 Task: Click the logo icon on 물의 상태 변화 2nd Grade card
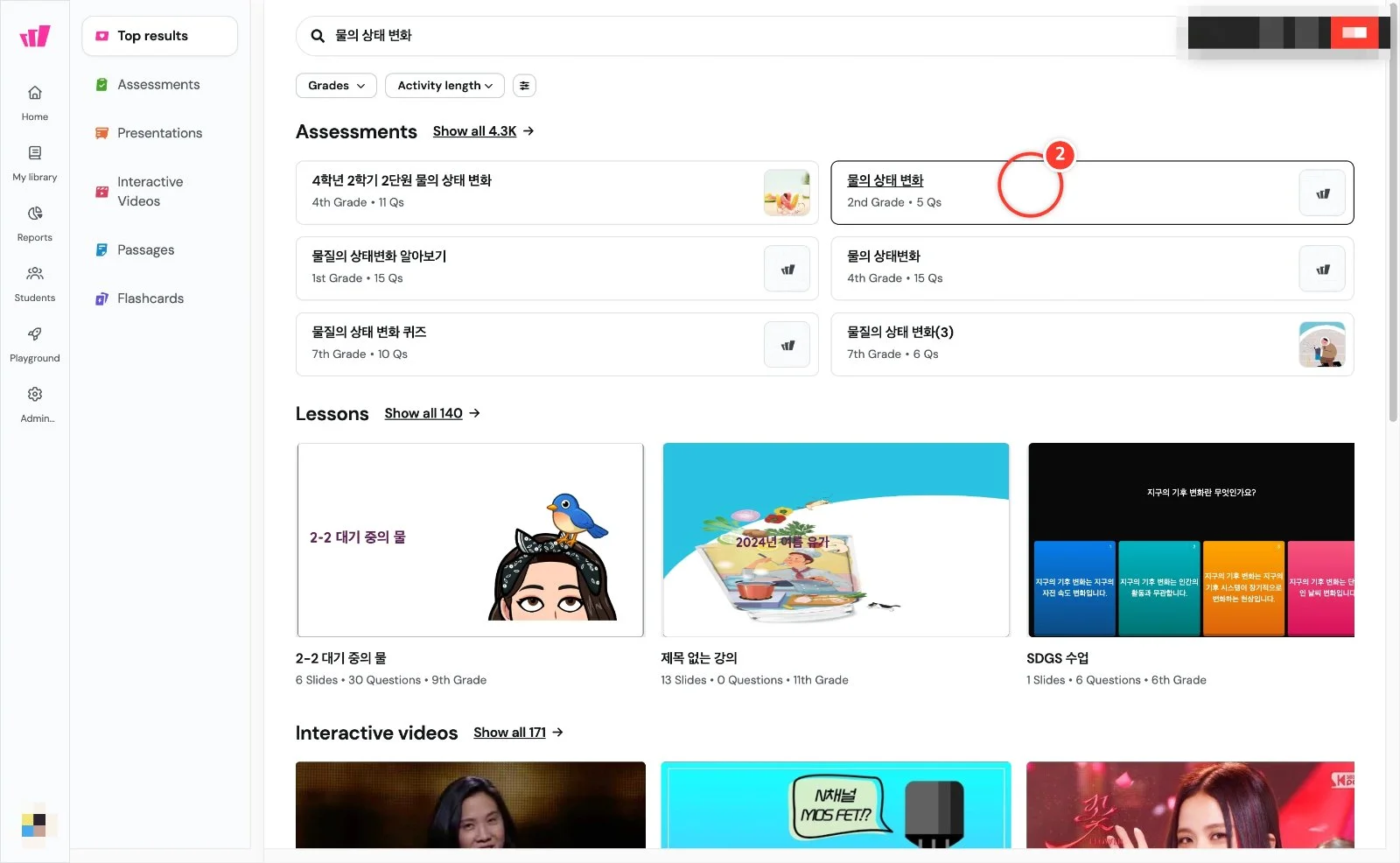click(1322, 193)
